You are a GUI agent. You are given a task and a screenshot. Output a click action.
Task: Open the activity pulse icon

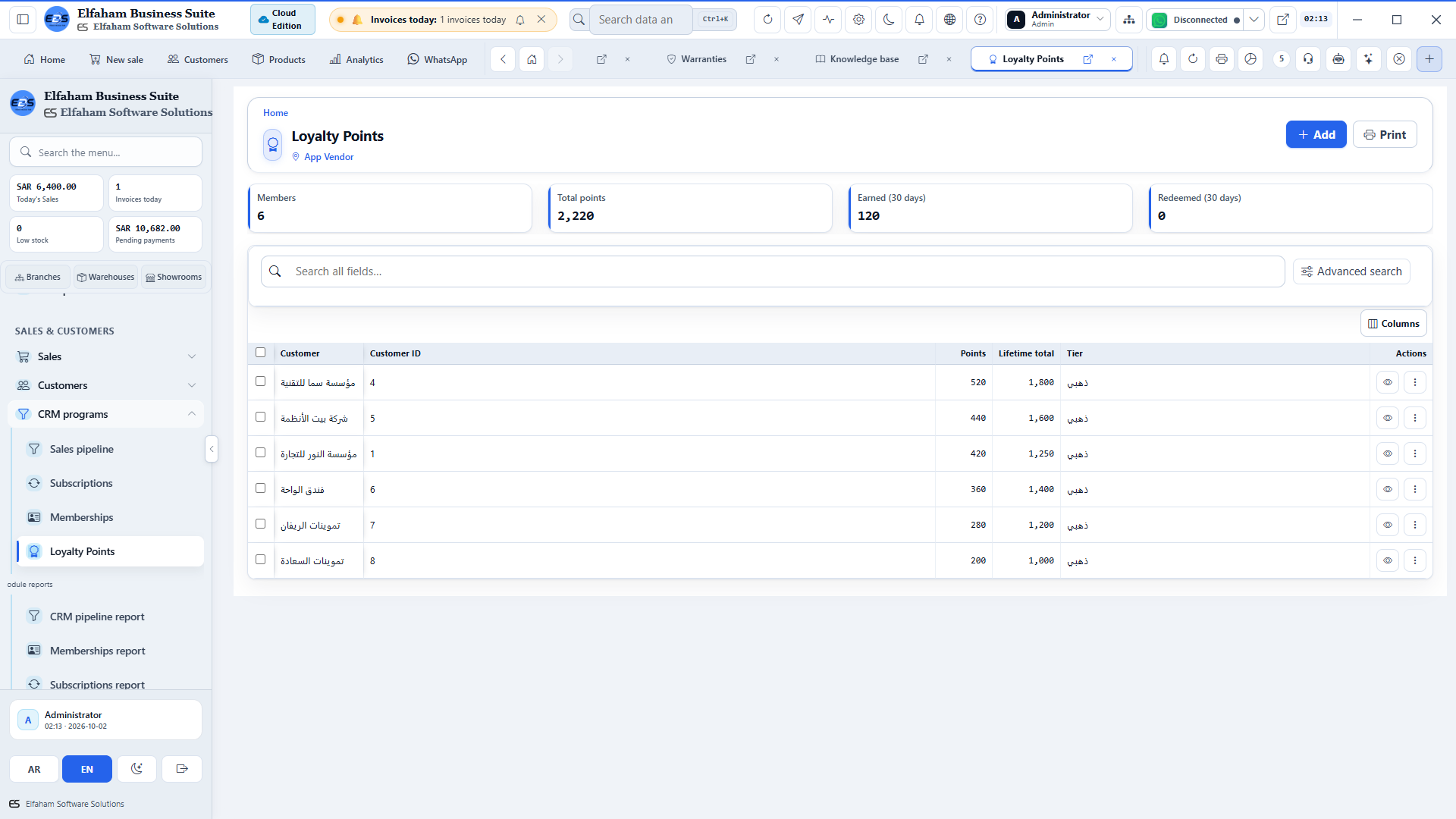[x=828, y=20]
